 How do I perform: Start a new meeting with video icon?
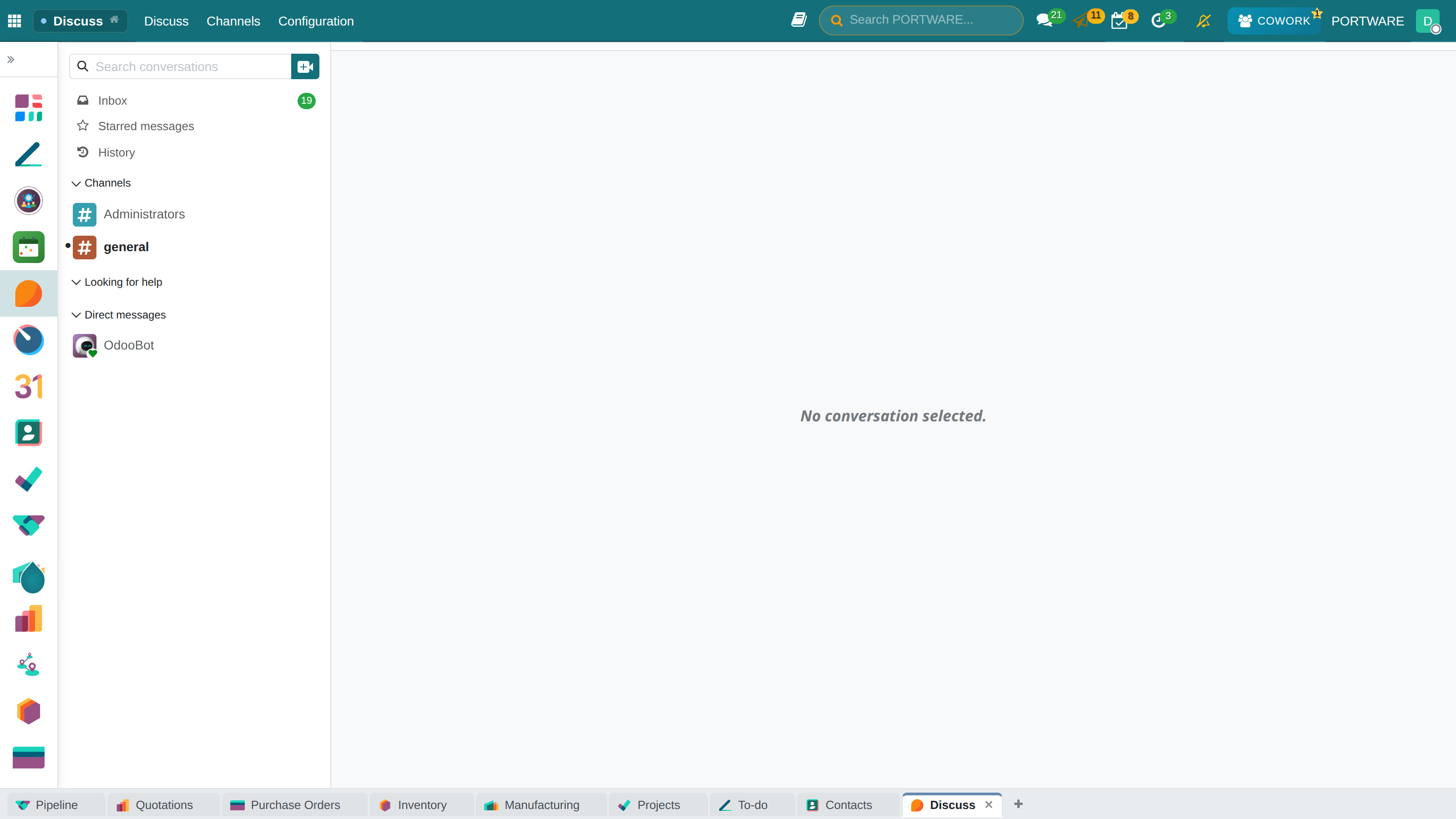[305, 67]
